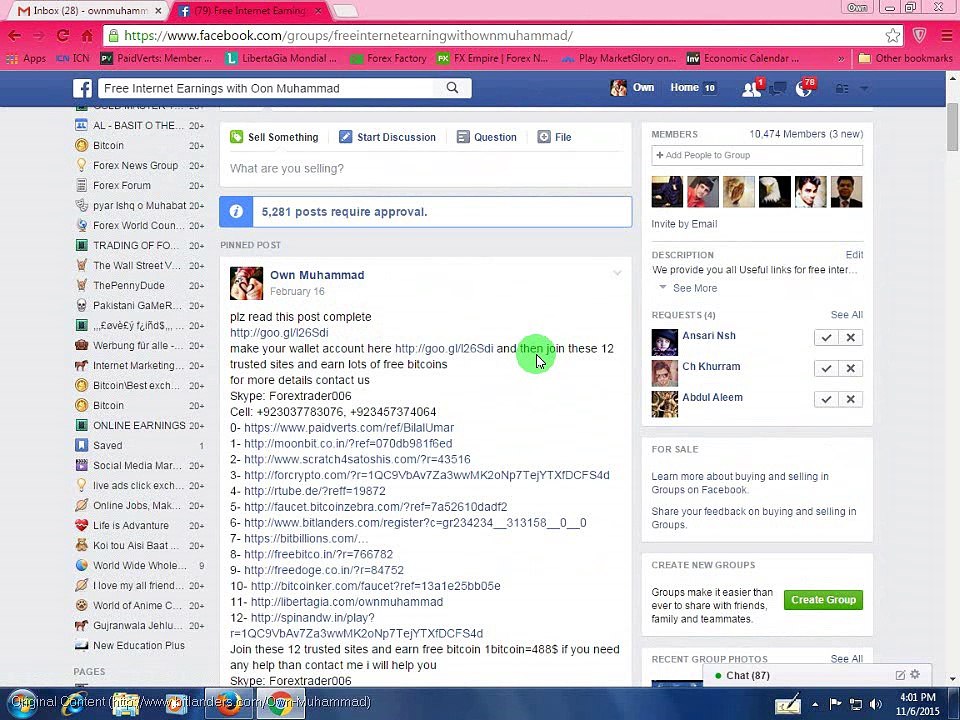Approve Abdul Aleem request checkmark
This screenshot has height=720, width=960.
826,399
